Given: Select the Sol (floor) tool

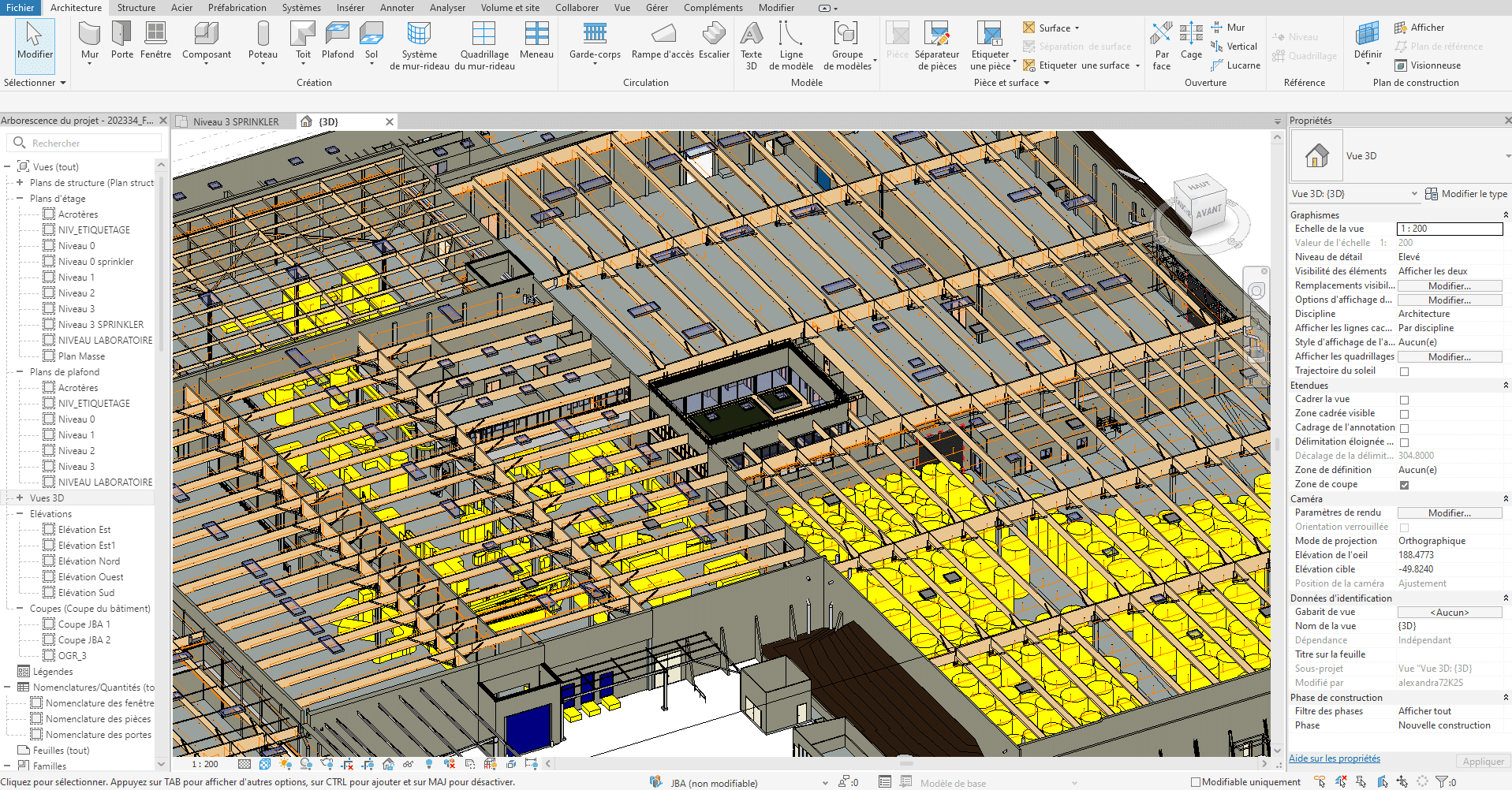Looking at the screenshot, I should pos(371,41).
